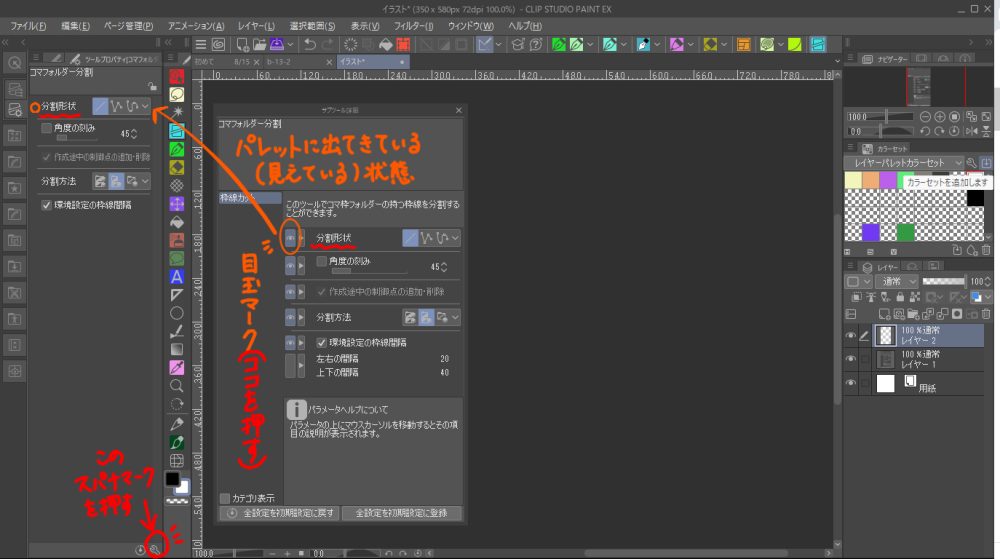Expand 分割方法 options arrow in sub tool detail
1000x559 pixels.
click(455, 317)
